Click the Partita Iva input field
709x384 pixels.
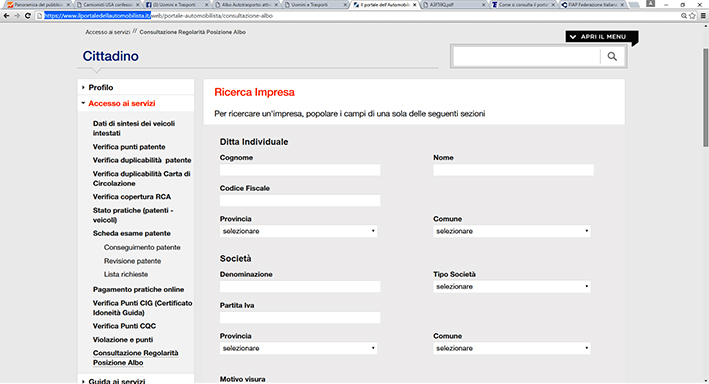coord(300,318)
